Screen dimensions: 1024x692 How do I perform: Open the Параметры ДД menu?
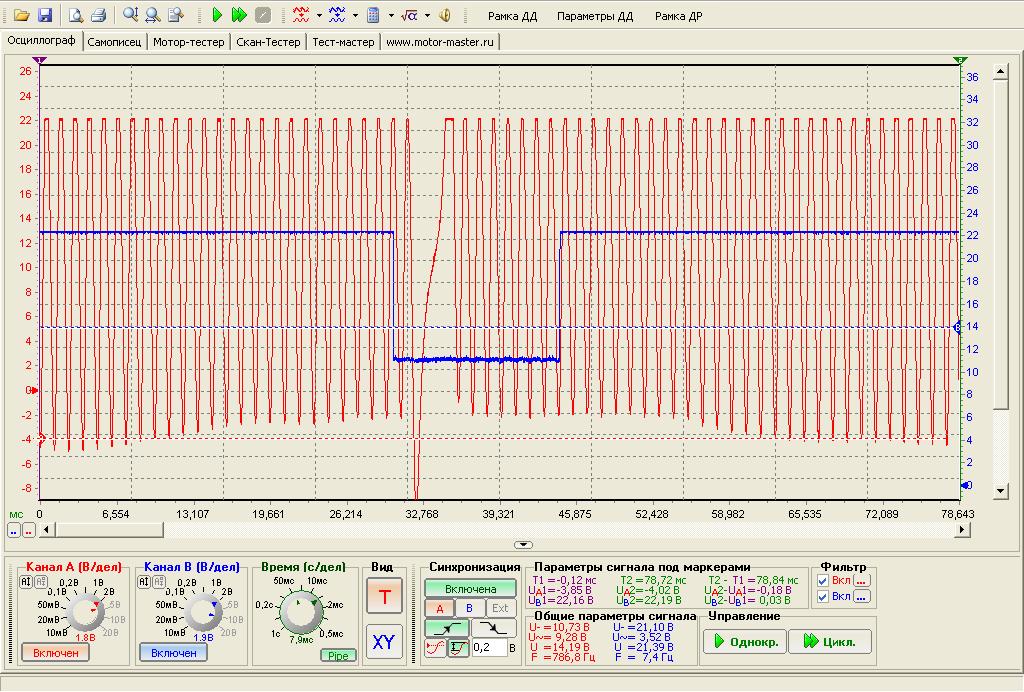tap(595, 16)
